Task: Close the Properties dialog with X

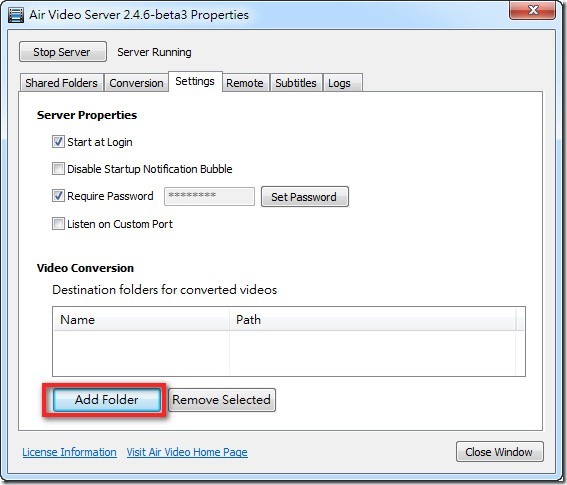Action: click(532, 10)
